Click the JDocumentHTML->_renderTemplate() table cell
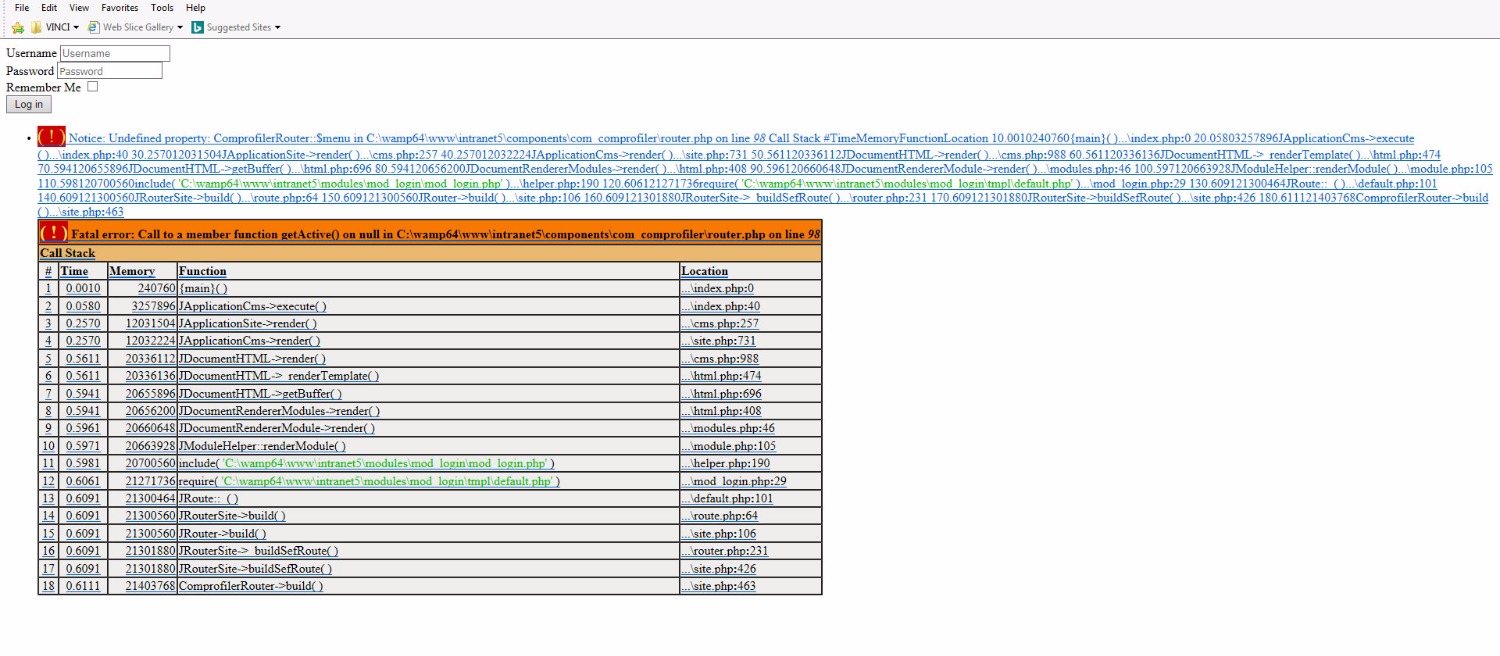The image size is (1500, 656). [428, 376]
